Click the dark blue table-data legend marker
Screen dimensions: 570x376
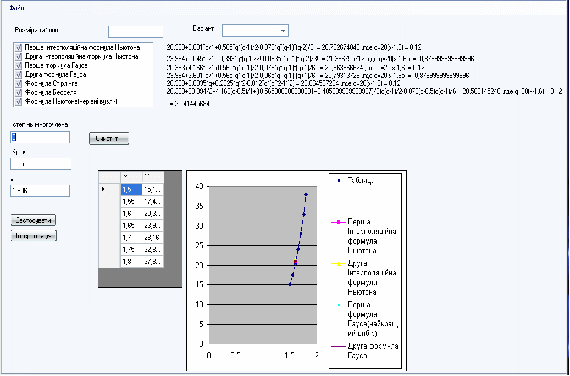coord(339,180)
